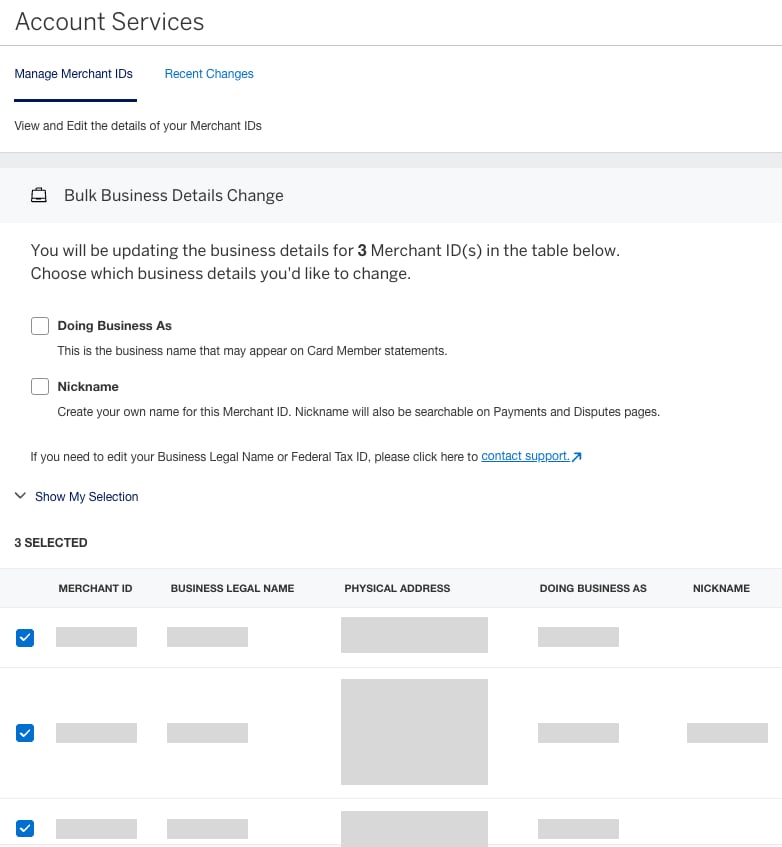The image size is (782, 847).
Task: Click the briefcase icon beside Bulk Business Details Change
Action: (38, 195)
